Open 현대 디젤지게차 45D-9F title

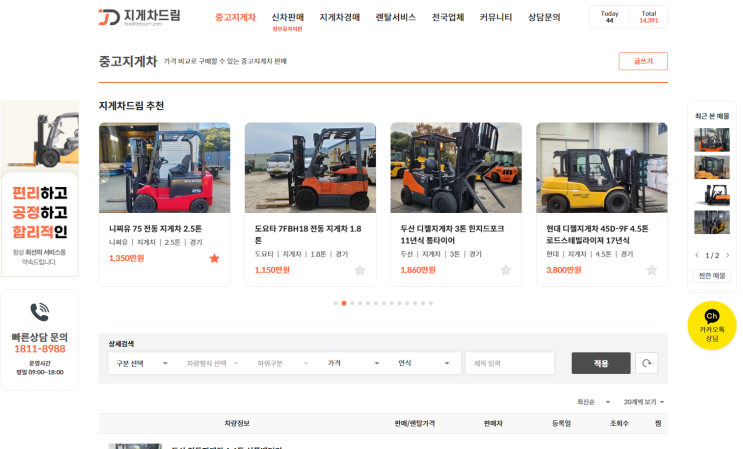coord(597,234)
